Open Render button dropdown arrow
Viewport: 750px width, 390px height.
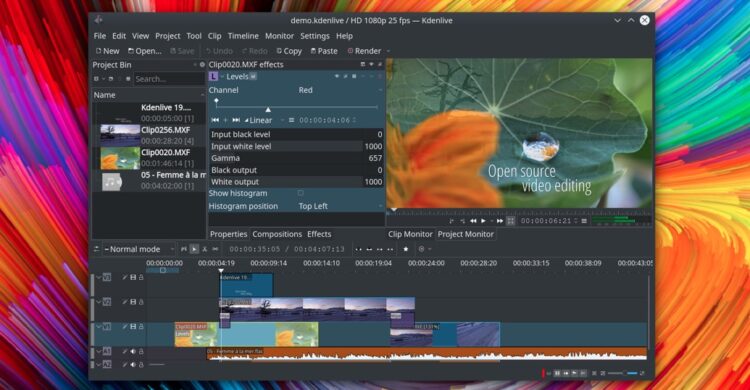tap(388, 51)
